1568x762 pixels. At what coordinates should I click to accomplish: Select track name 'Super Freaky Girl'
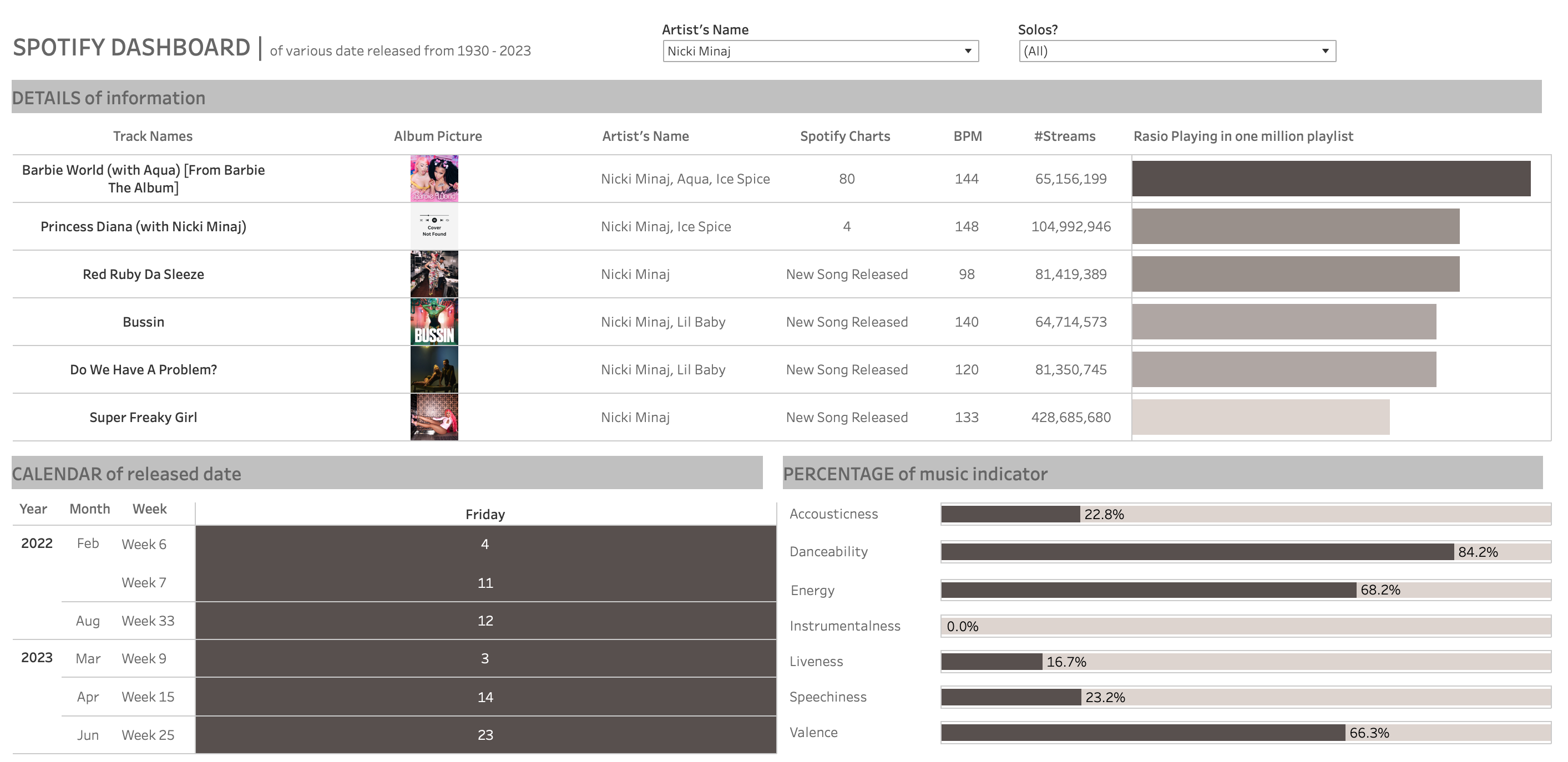click(143, 417)
